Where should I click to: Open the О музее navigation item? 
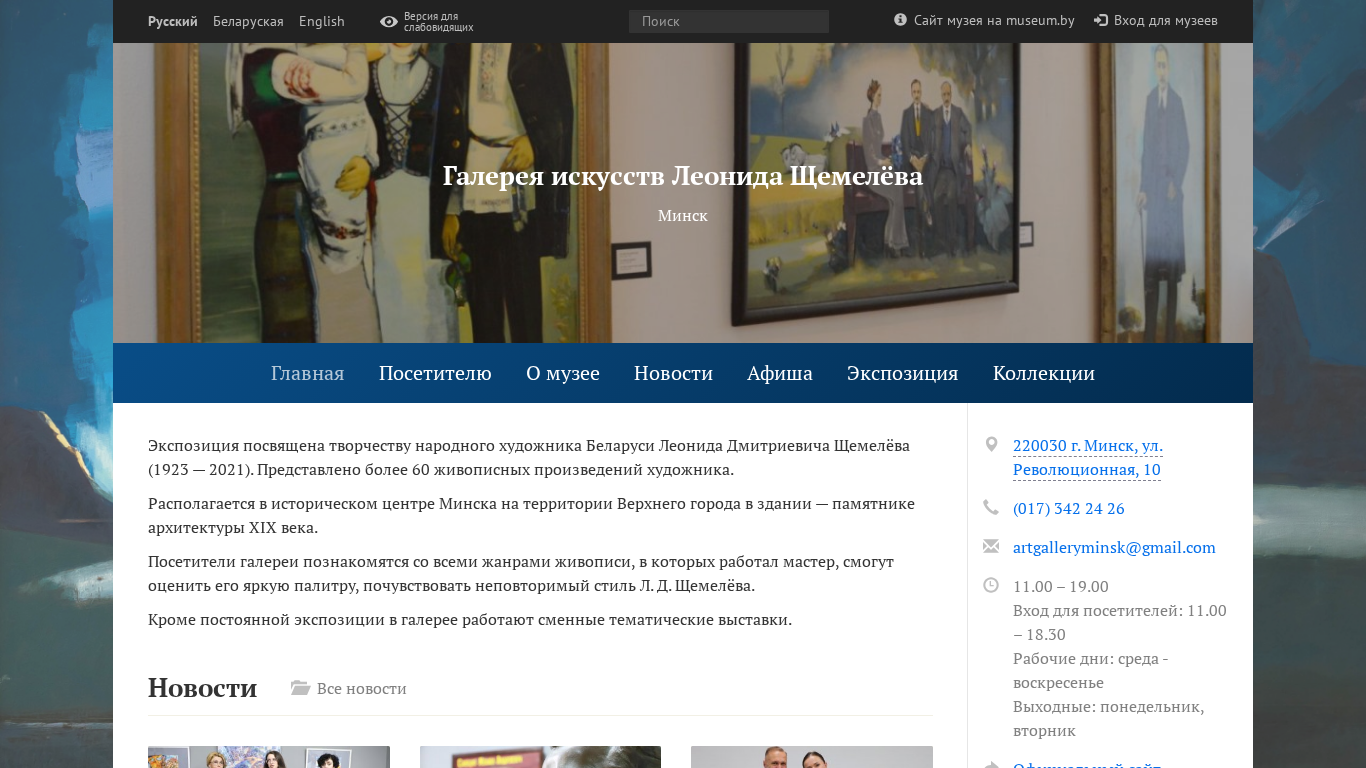(x=563, y=373)
